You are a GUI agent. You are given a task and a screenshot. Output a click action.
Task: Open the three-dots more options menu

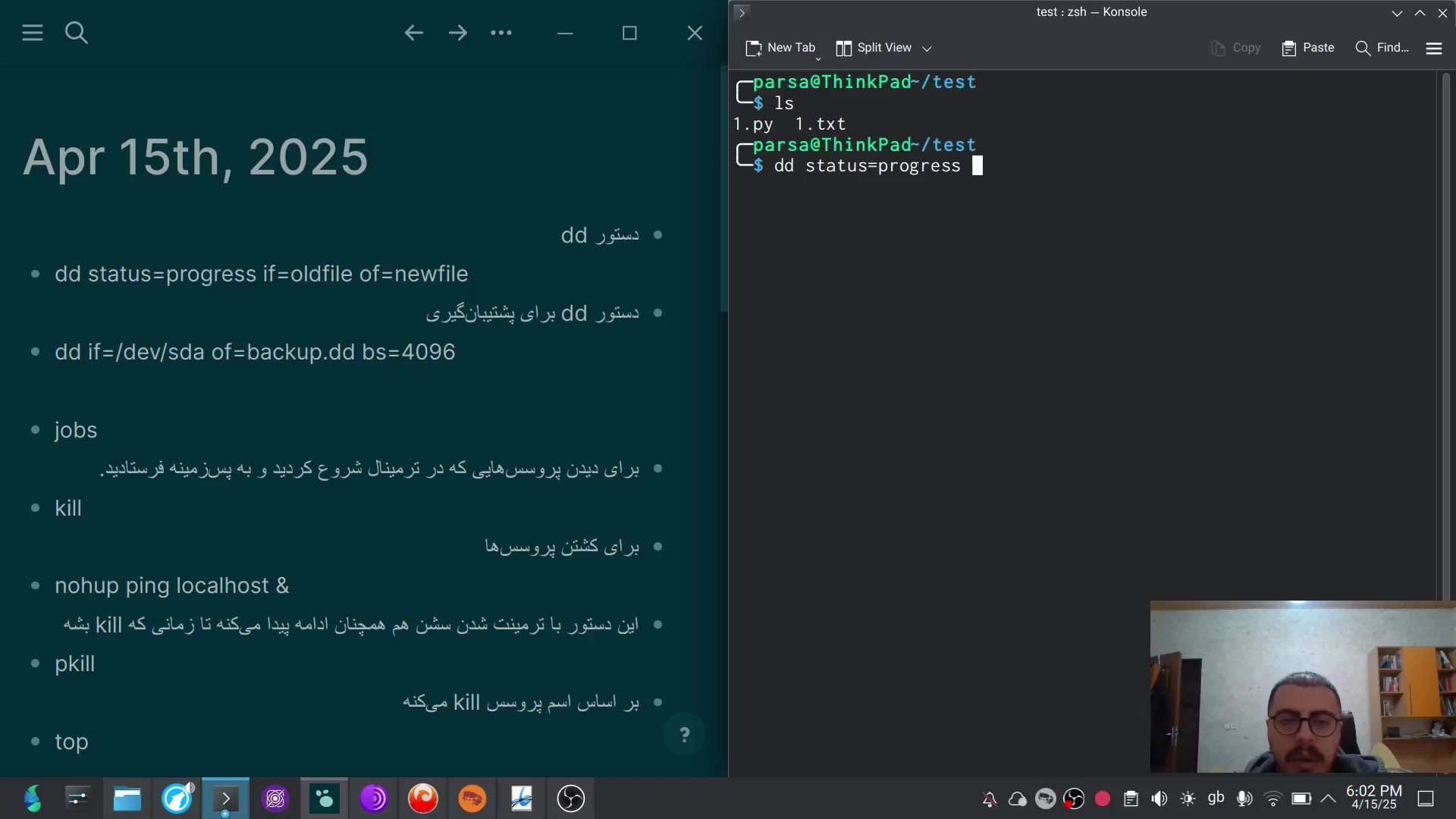501,33
